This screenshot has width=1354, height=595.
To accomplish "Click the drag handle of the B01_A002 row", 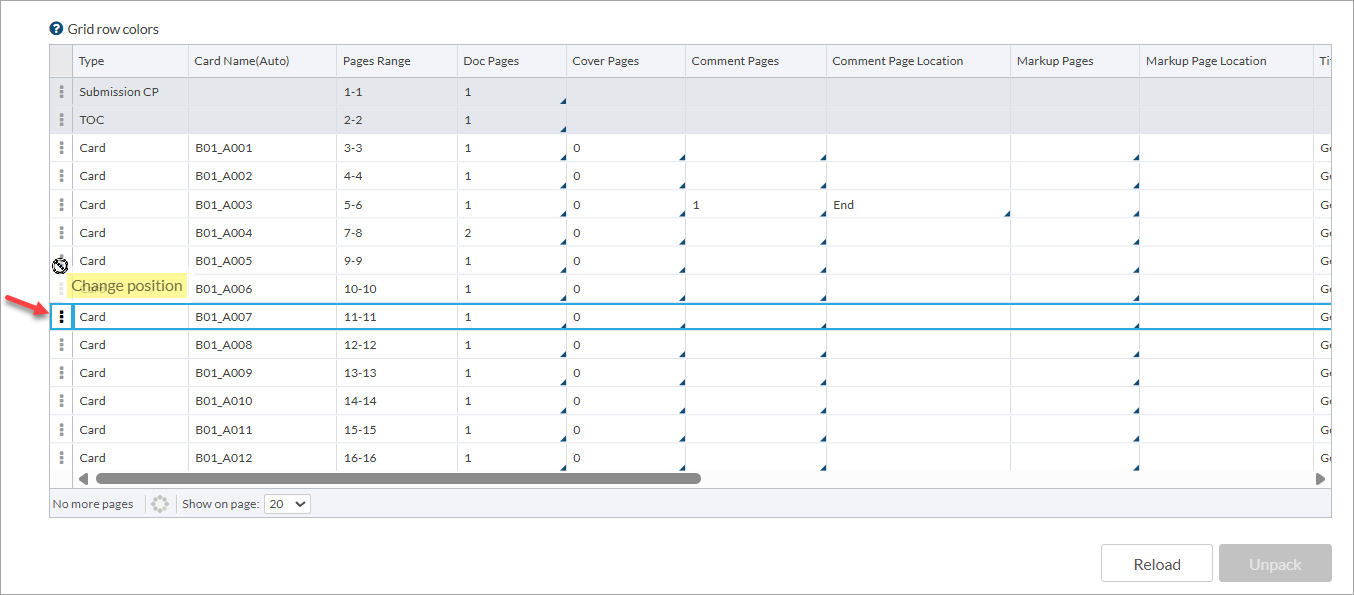I will (62, 176).
